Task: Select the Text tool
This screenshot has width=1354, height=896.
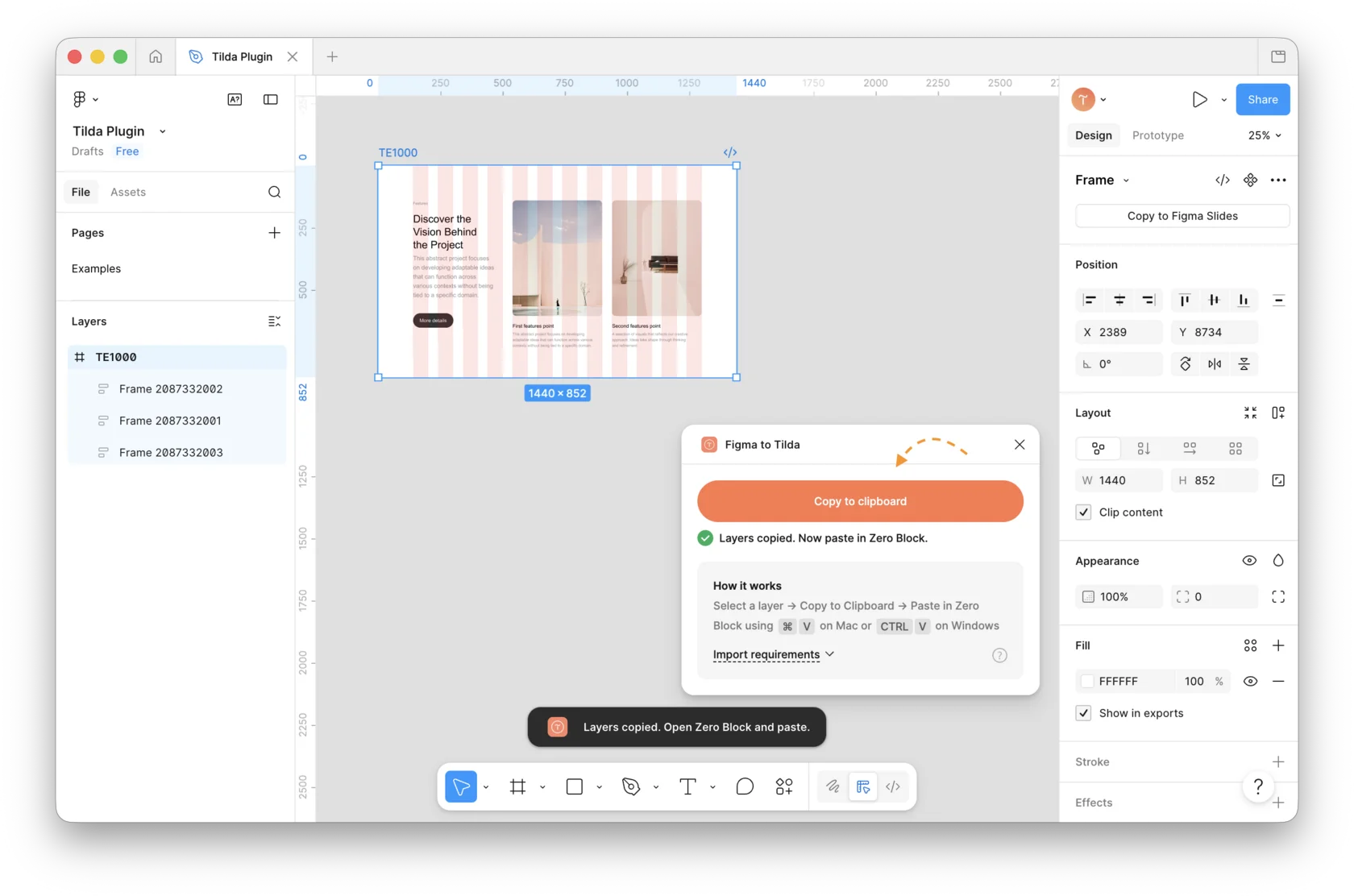Action: [687, 786]
